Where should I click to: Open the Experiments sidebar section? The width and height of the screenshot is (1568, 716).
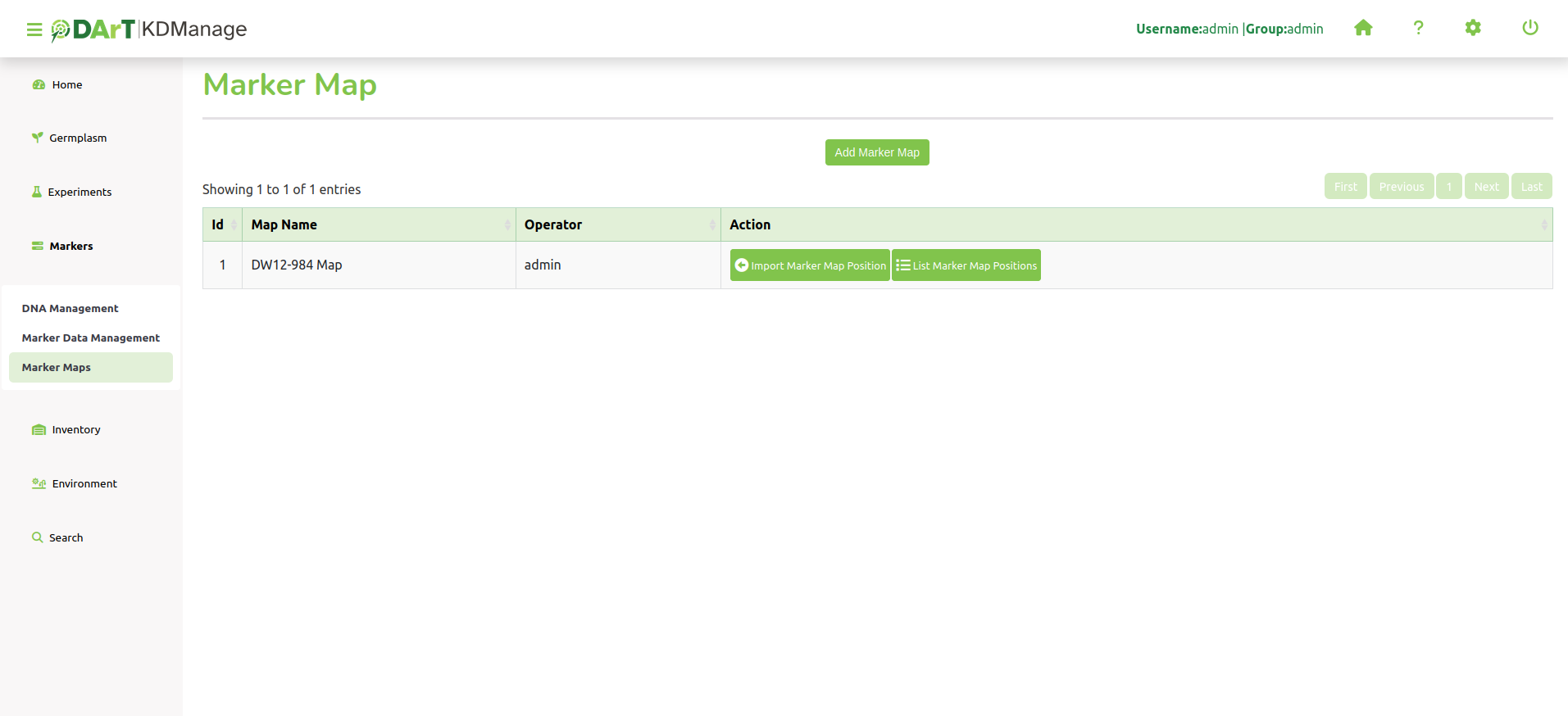click(x=79, y=193)
